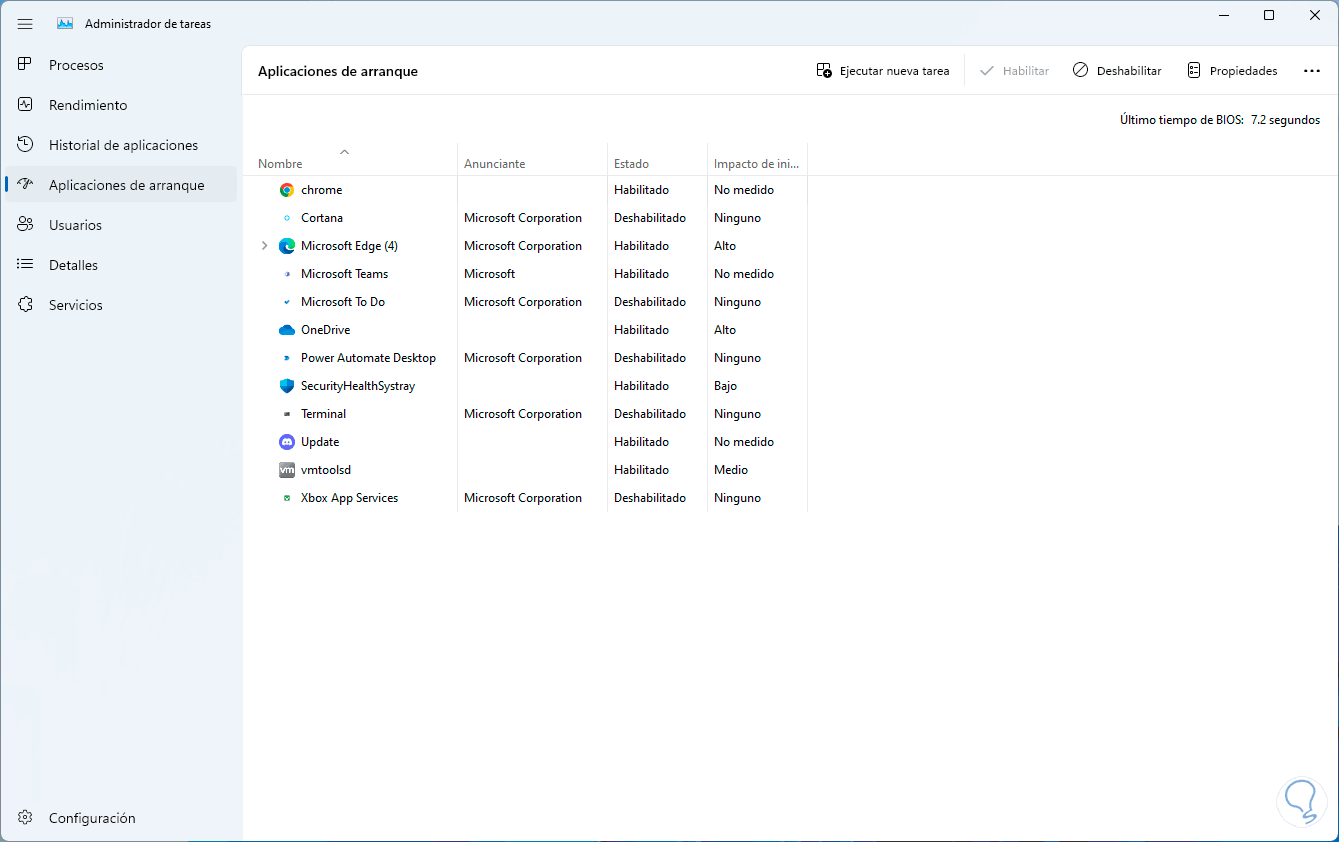Open the three-dot more options menu
Screen dimensions: 1339x842
1312,71
